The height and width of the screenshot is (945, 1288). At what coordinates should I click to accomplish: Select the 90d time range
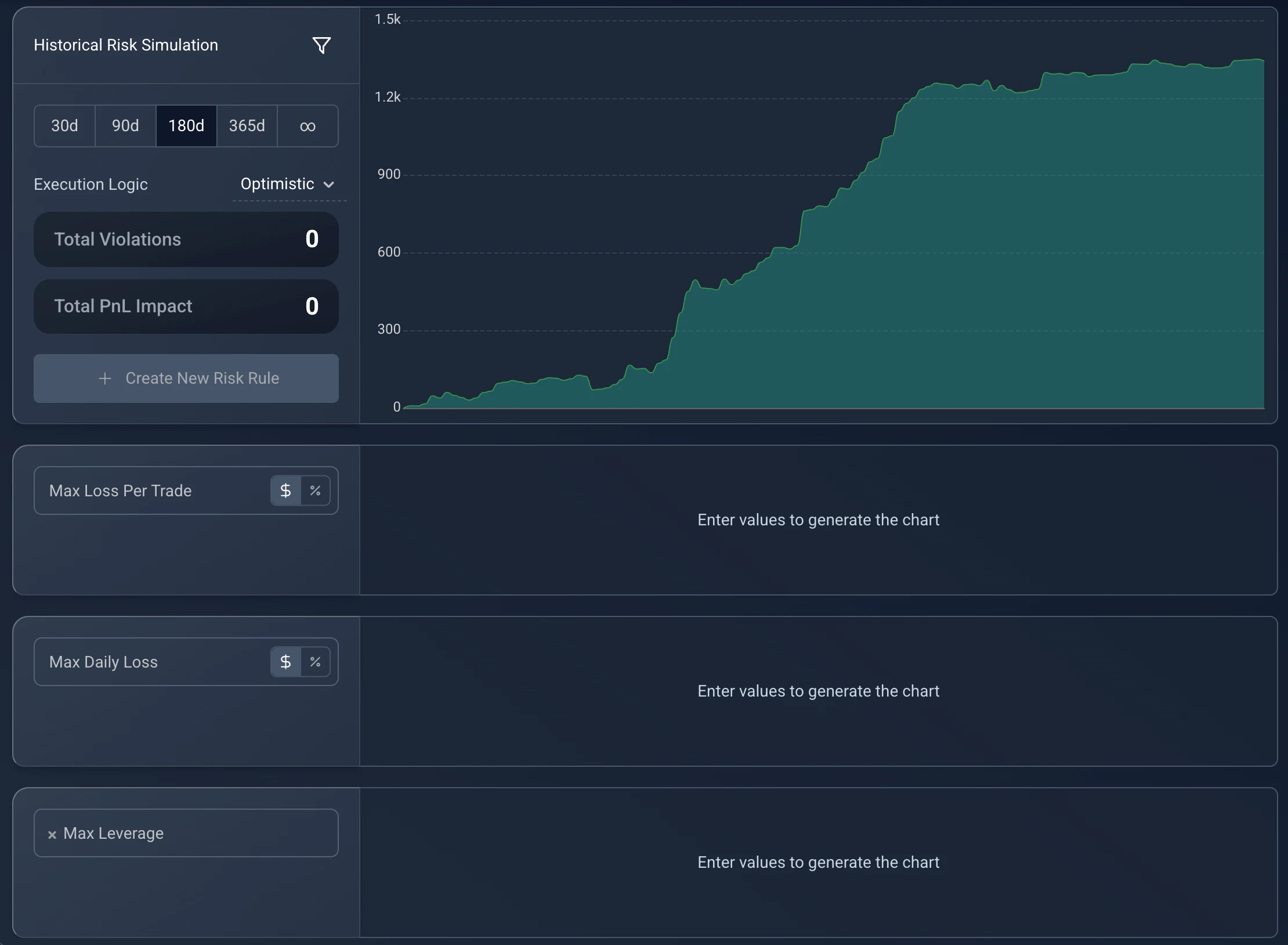click(125, 126)
